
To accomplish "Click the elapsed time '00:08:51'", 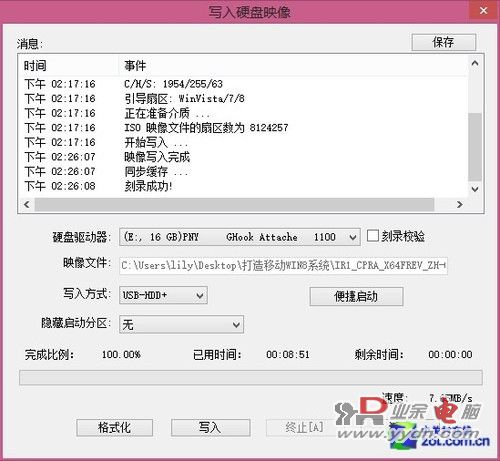I will click(288, 354).
